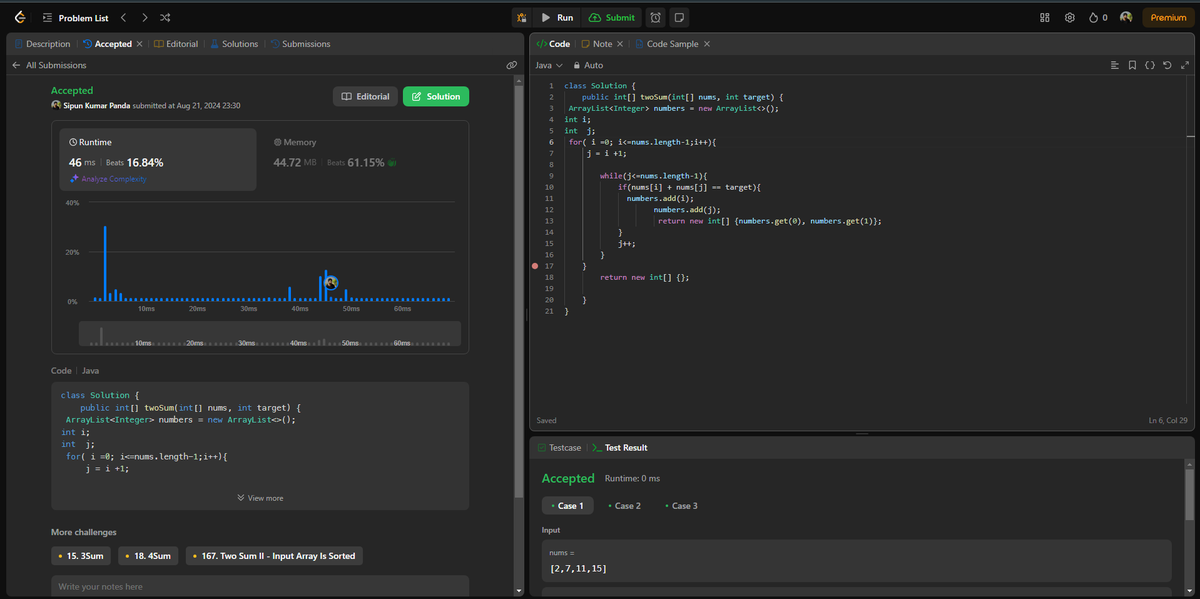Select the Accepted tab

point(107,44)
